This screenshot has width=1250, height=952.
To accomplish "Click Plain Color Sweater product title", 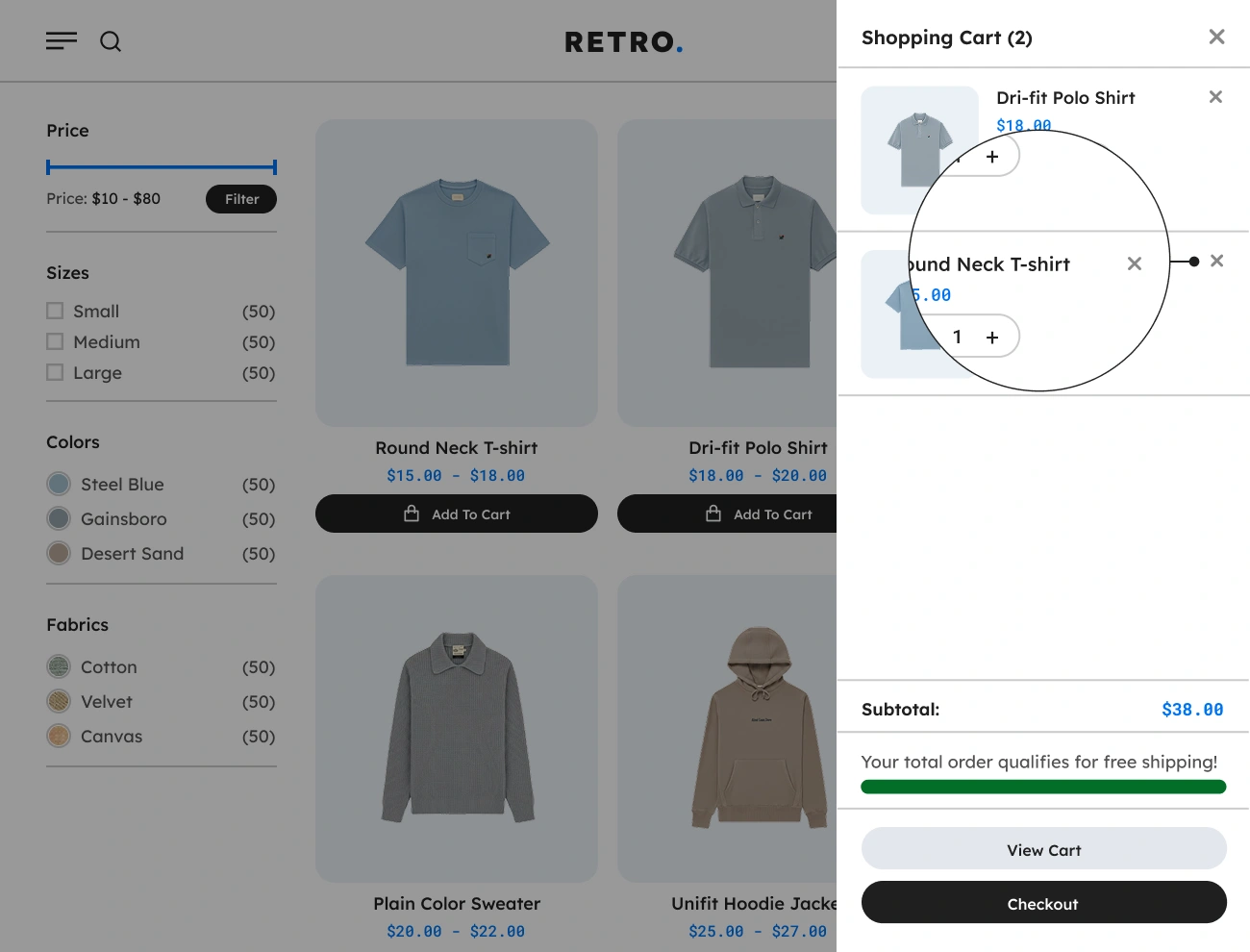I will coord(457,904).
